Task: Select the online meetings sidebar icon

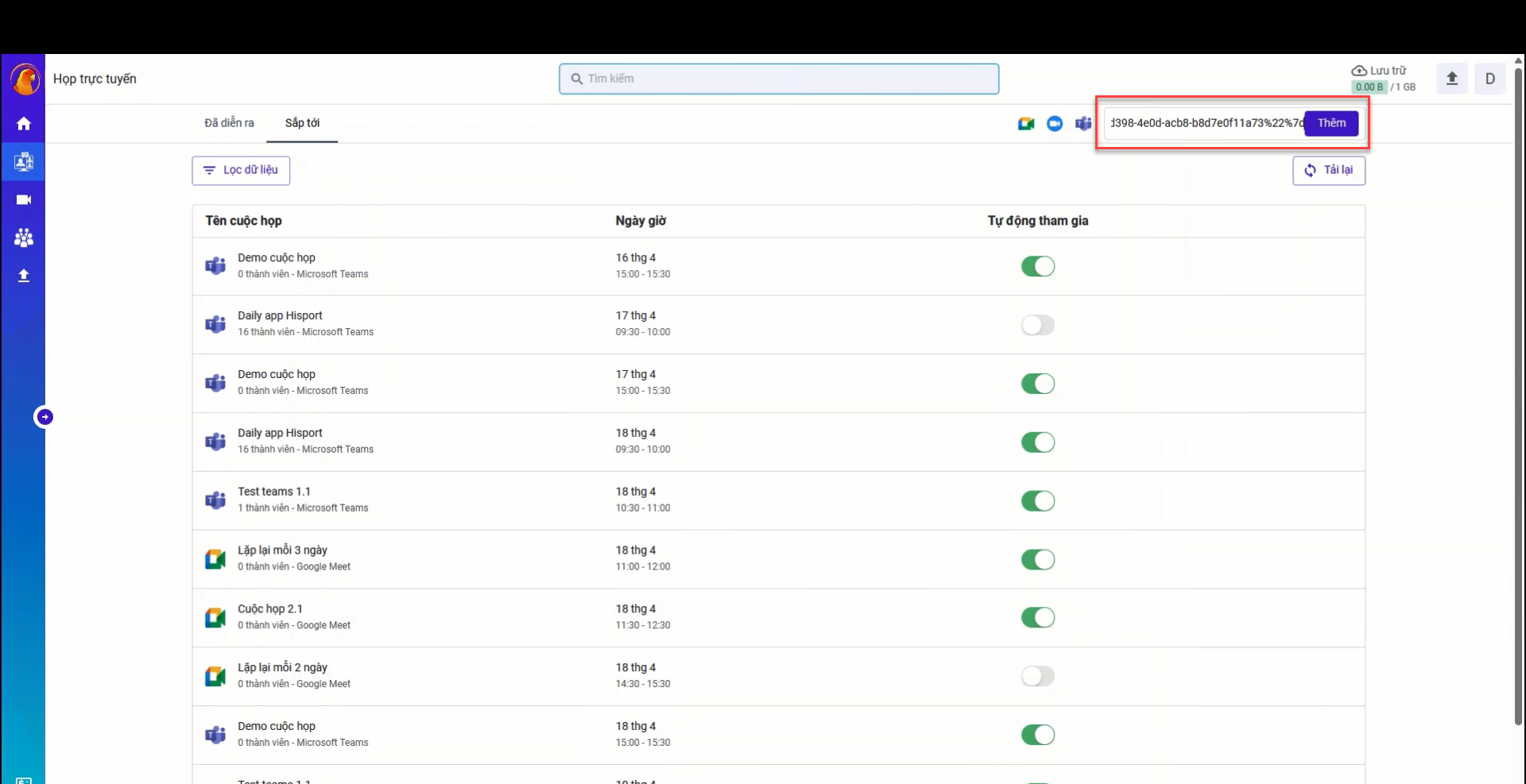Action: (x=24, y=162)
